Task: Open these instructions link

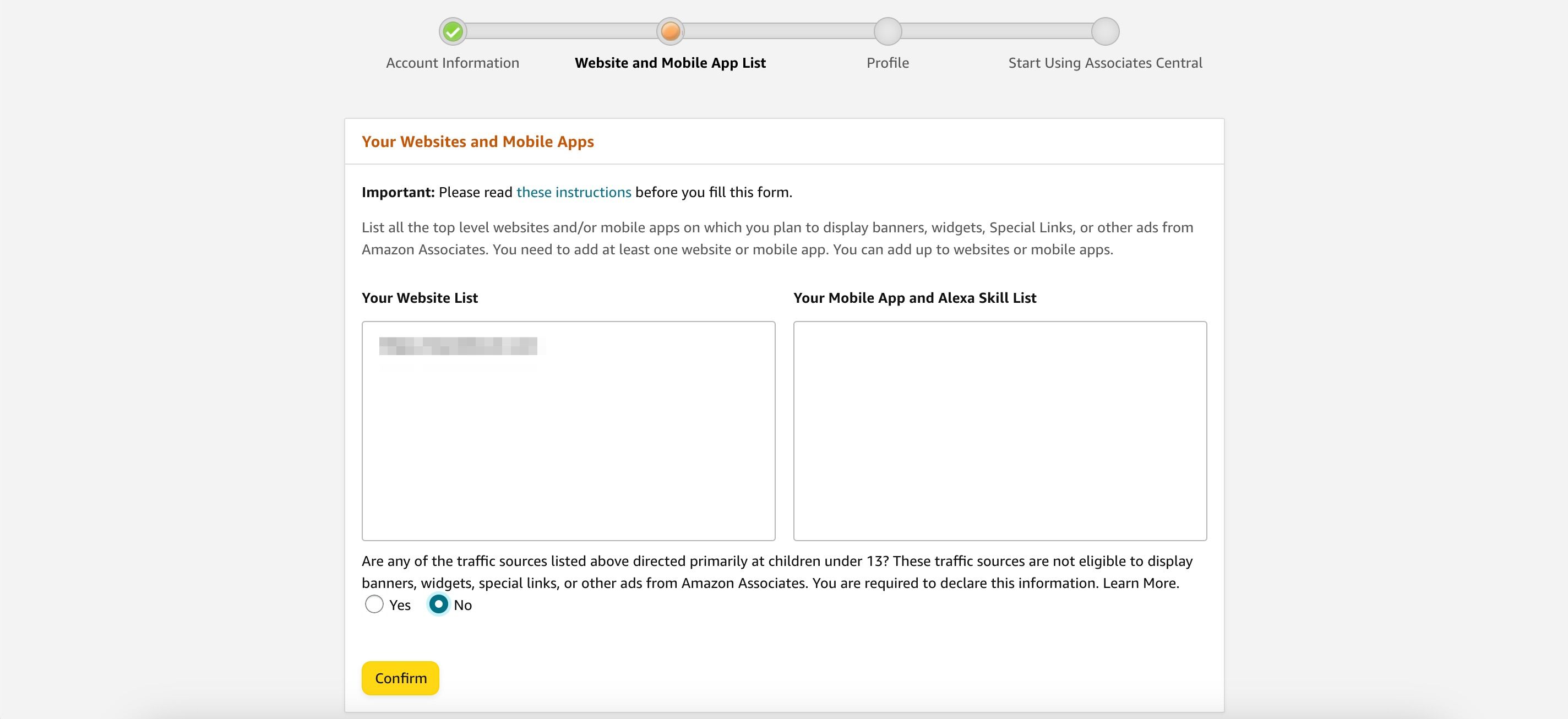Action: pyautogui.click(x=573, y=192)
